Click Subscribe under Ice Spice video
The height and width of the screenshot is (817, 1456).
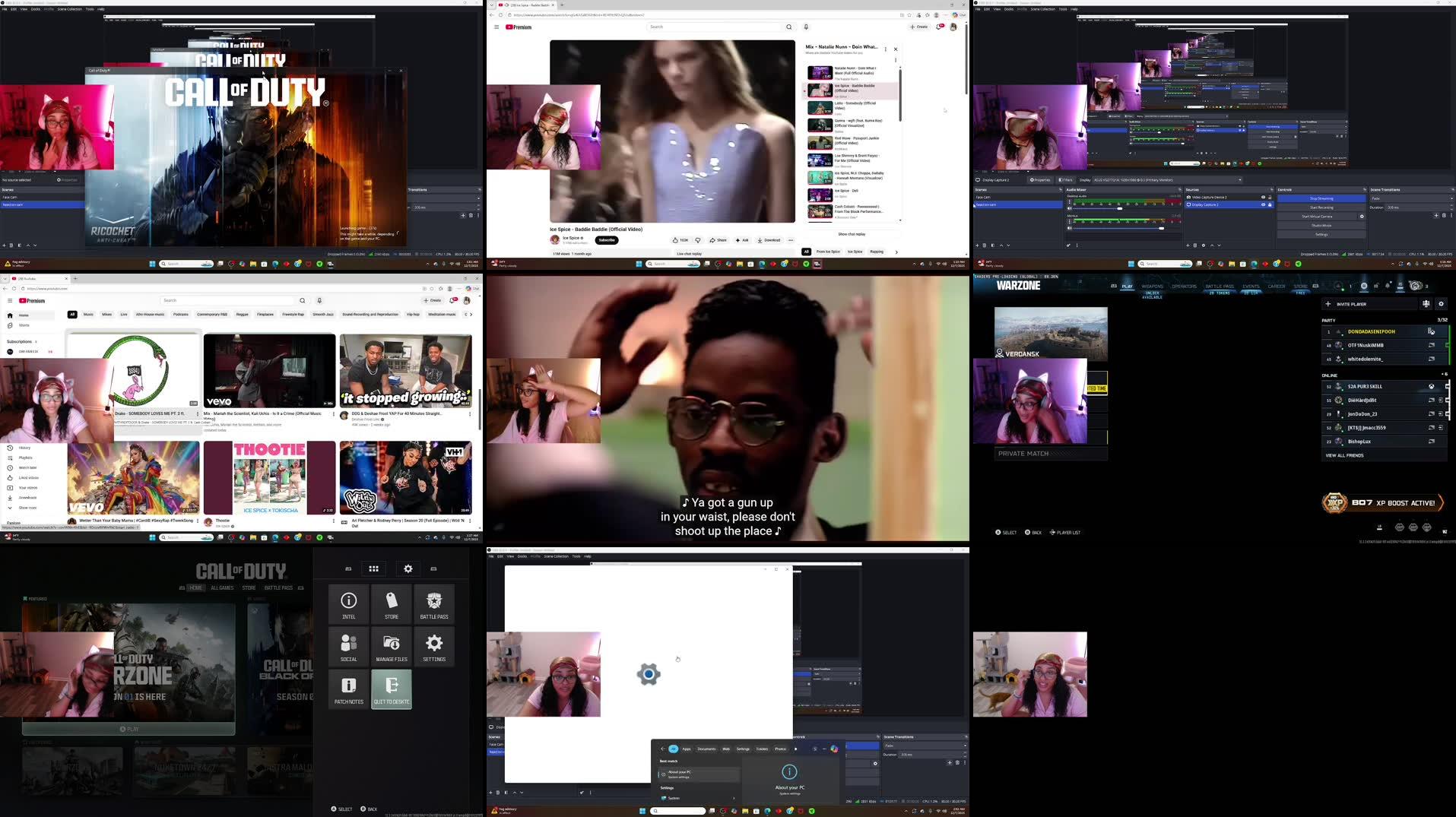point(606,240)
